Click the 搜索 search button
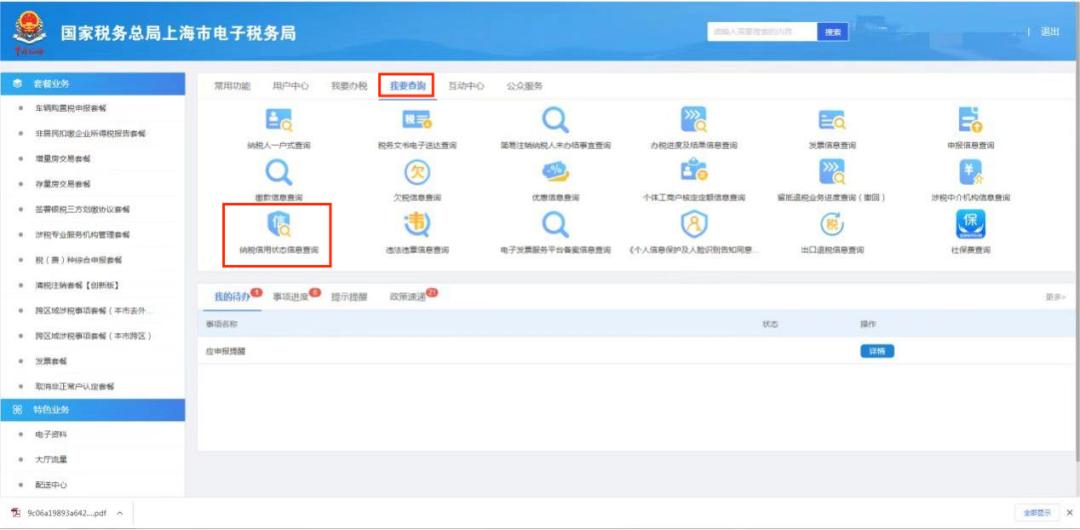The height and width of the screenshot is (530, 1080). click(x=833, y=32)
